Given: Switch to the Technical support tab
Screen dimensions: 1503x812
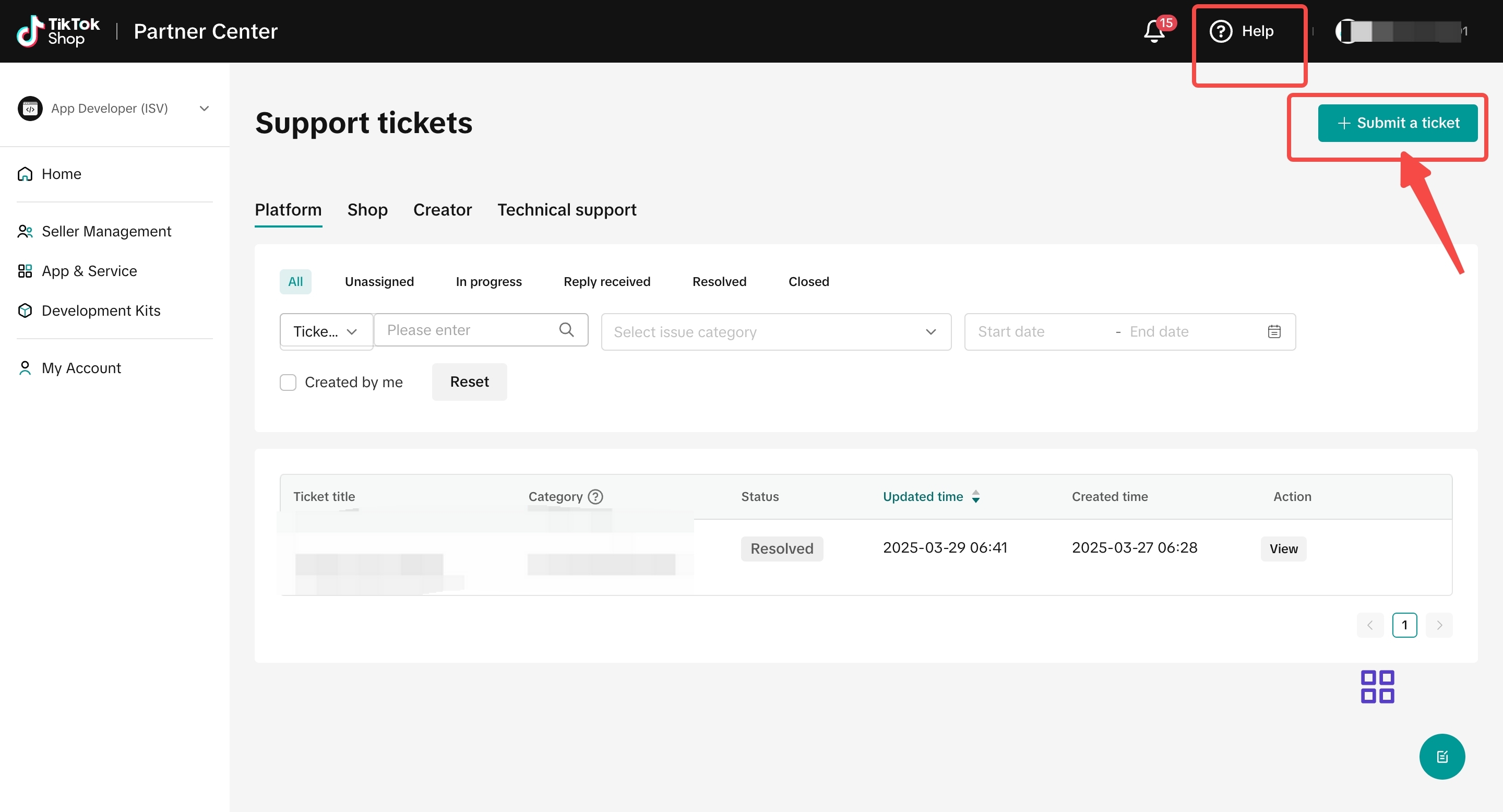Looking at the screenshot, I should 567,209.
